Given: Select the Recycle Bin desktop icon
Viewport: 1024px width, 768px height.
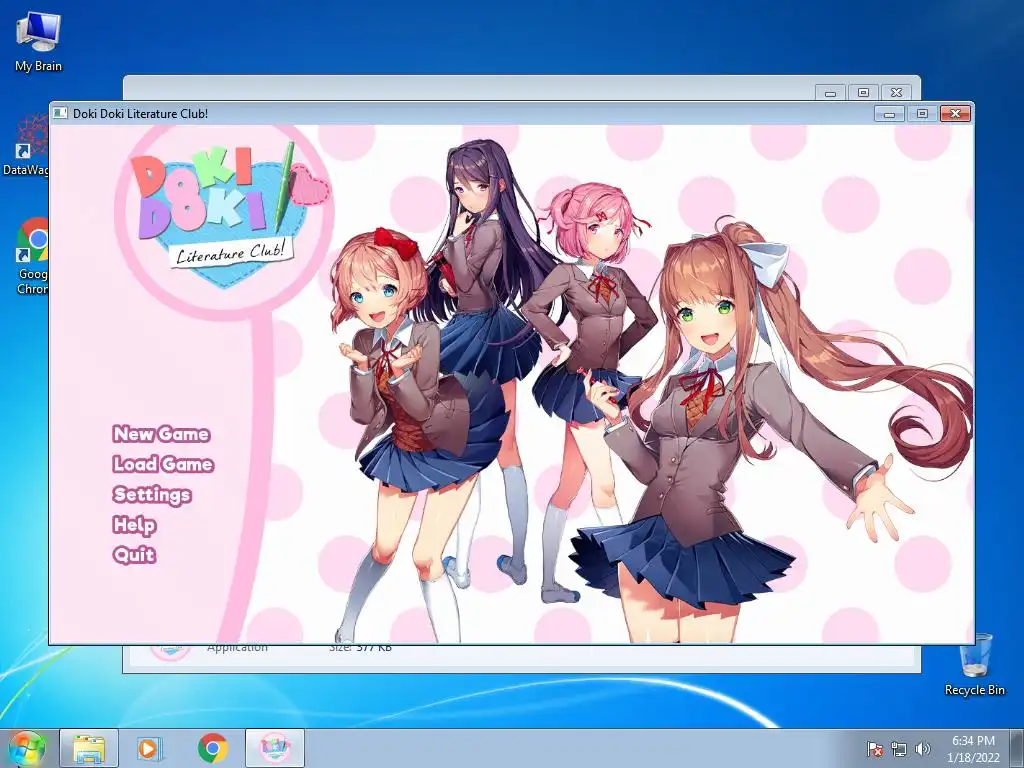Looking at the screenshot, I should point(975,665).
